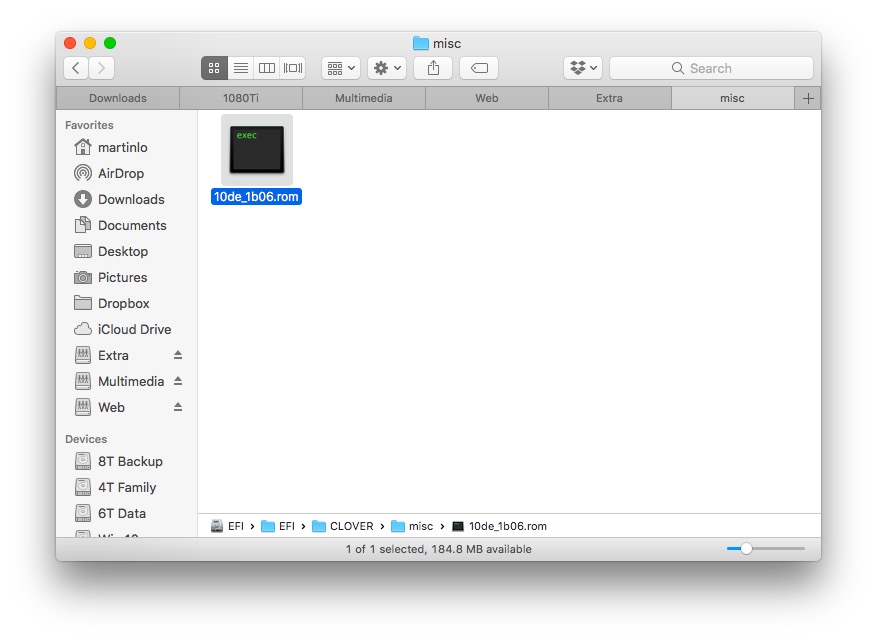Viewport: 877px width, 641px height.
Task: Zoom the Finder window with green button
Action: pos(110,43)
